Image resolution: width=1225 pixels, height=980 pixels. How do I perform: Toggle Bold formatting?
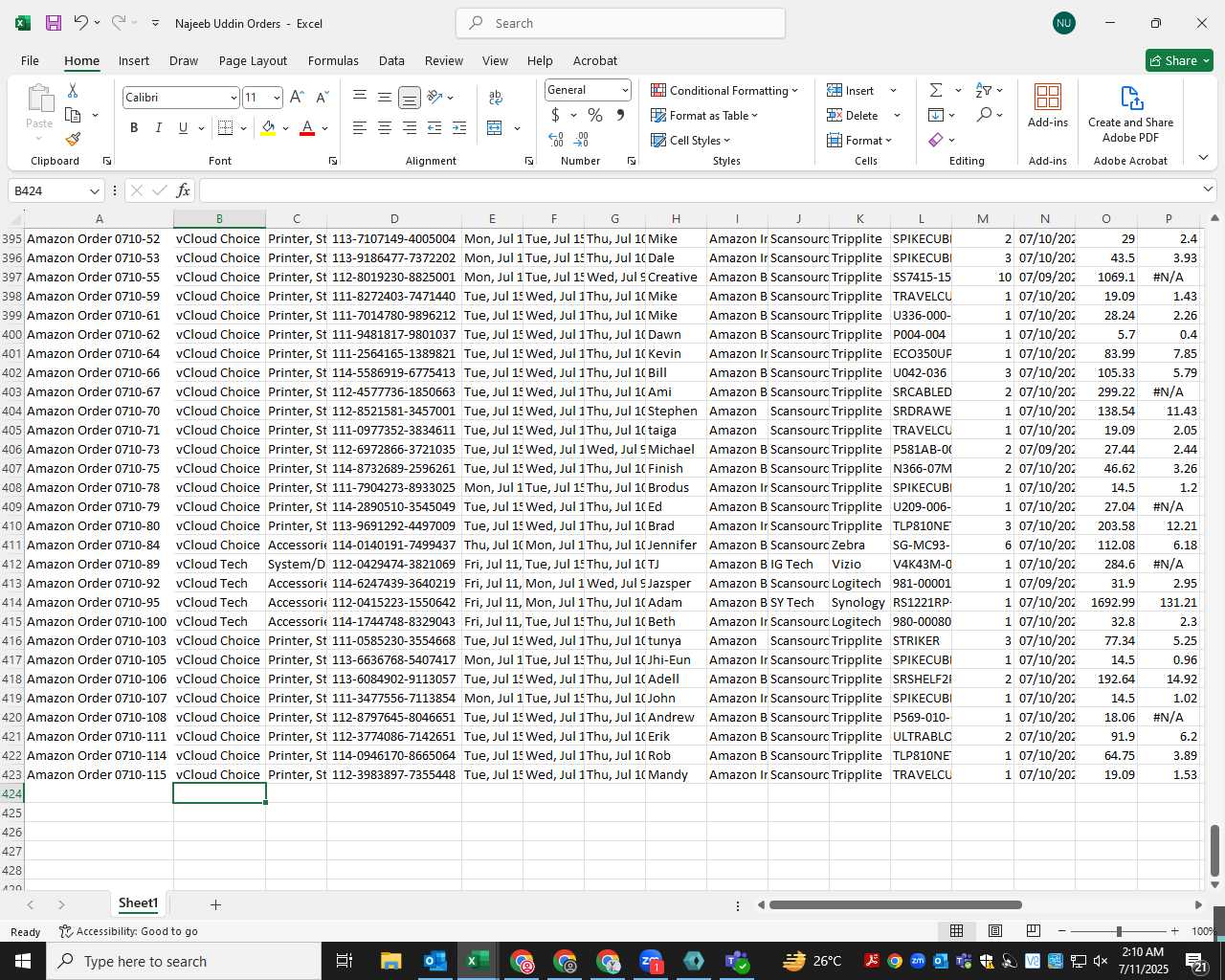point(134,127)
